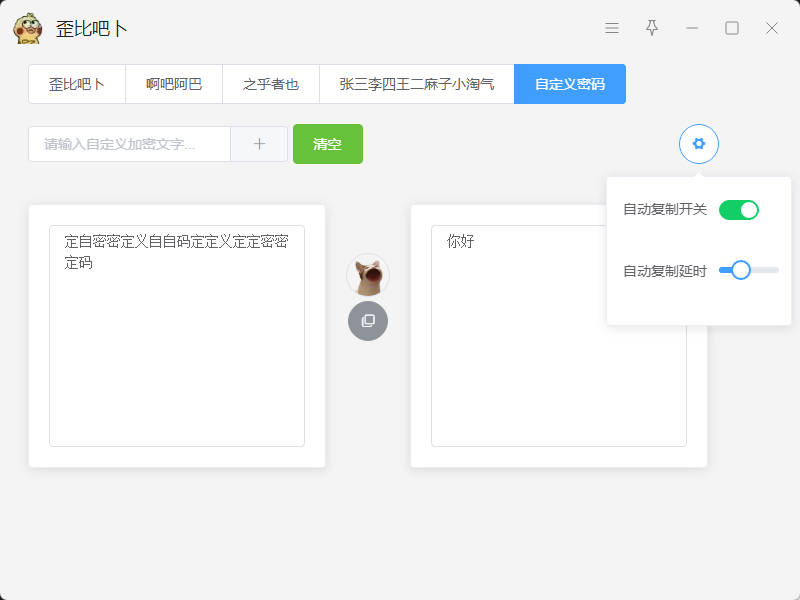Select the 自定义密码 tab
The width and height of the screenshot is (800, 600).
570,84
